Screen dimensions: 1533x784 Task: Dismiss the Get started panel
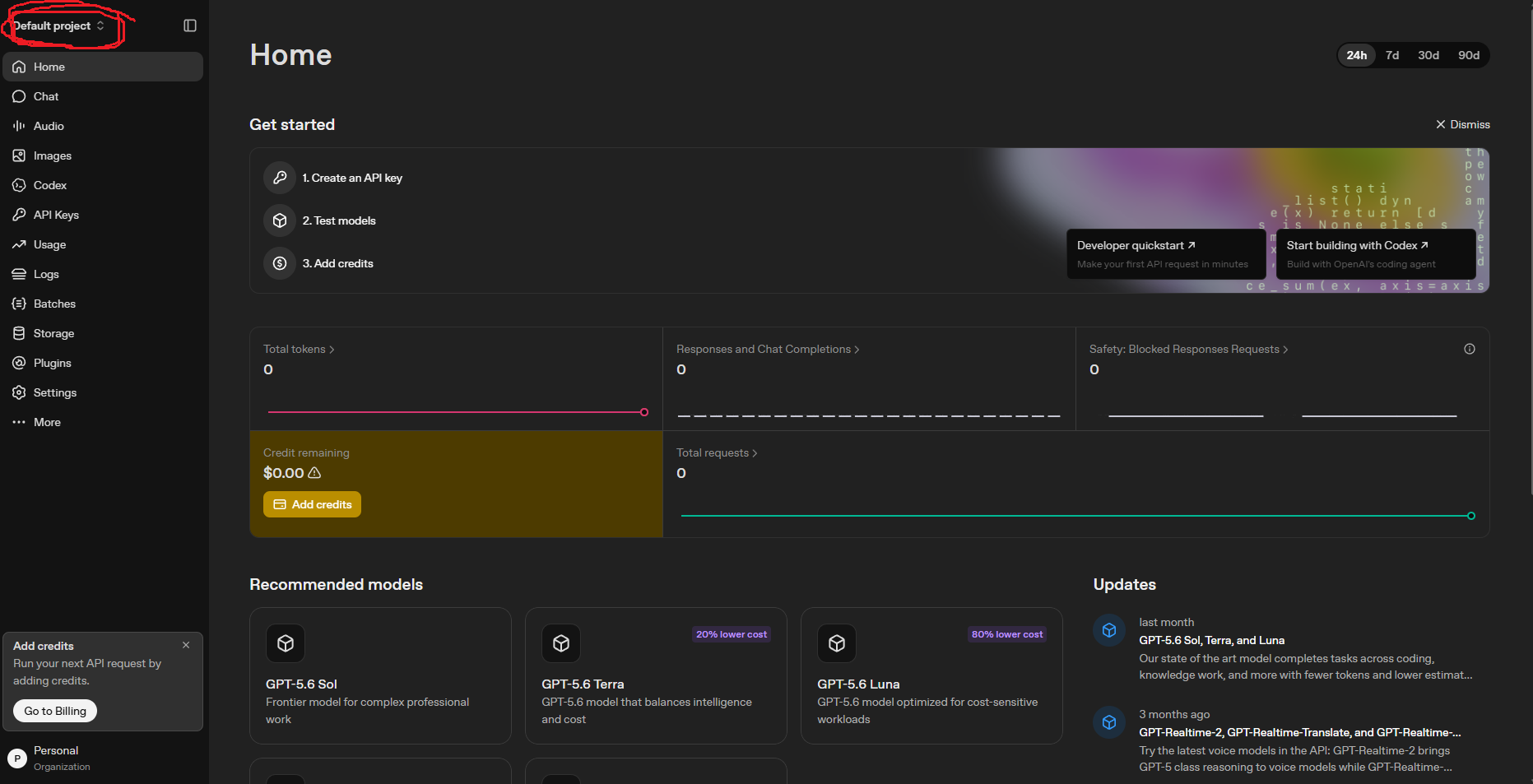[x=1462, y=124]
